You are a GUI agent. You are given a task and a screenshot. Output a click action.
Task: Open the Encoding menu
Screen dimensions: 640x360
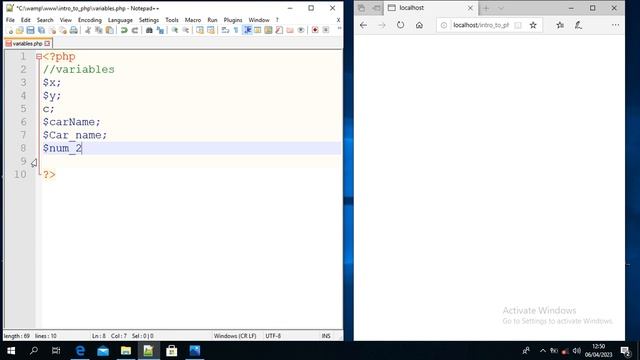[x=90, y=20]
